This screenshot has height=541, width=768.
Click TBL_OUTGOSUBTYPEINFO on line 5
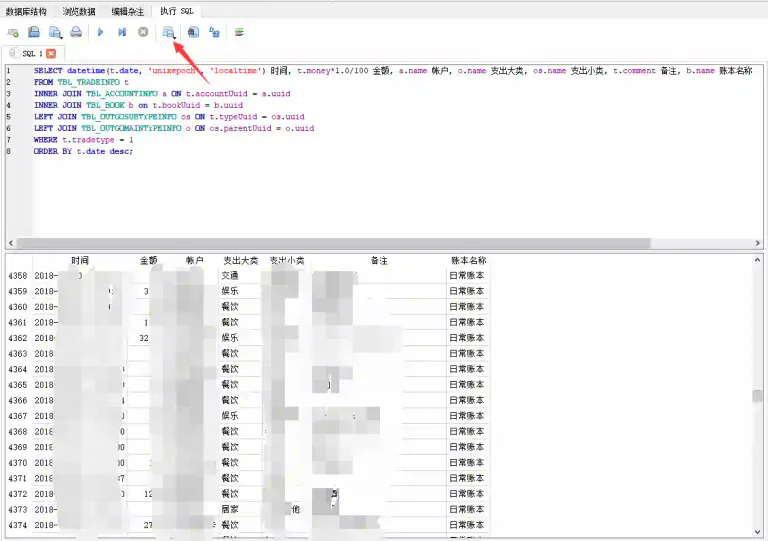click(129, 117)
